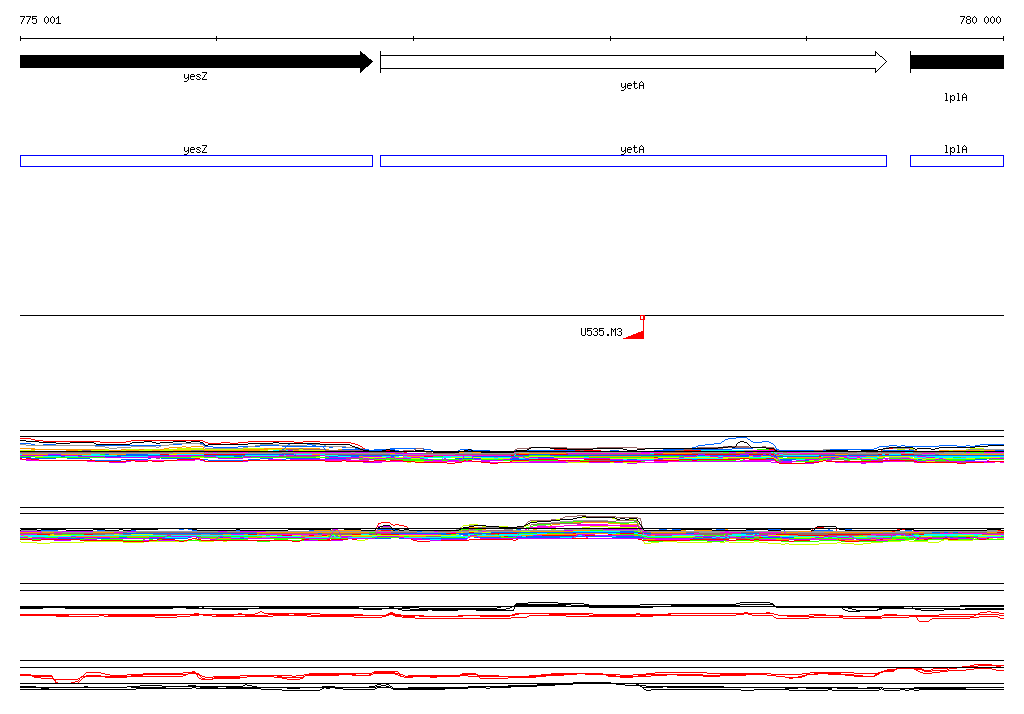
Task: Click the yetA label under the white arrow
Action: pyautogui.click(x=632, y=86)
